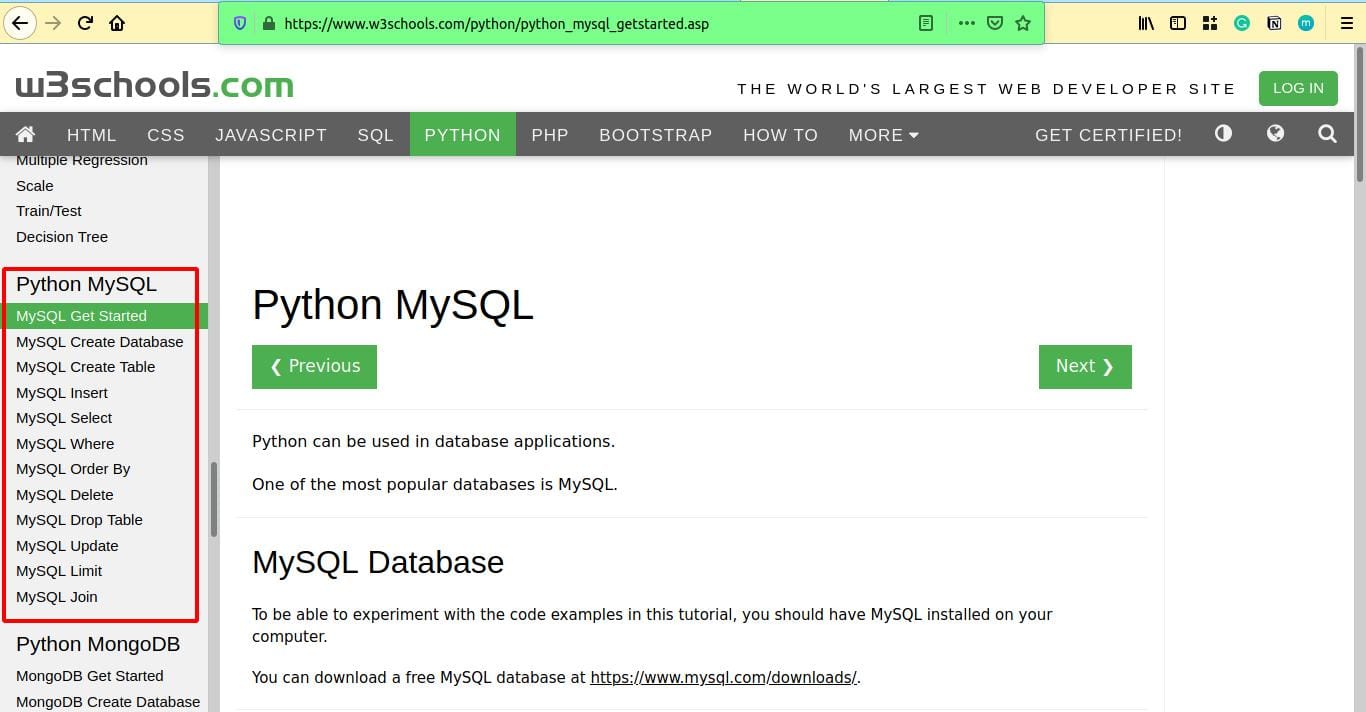
Task: Click the green Previous button
Action: (314, 366)
